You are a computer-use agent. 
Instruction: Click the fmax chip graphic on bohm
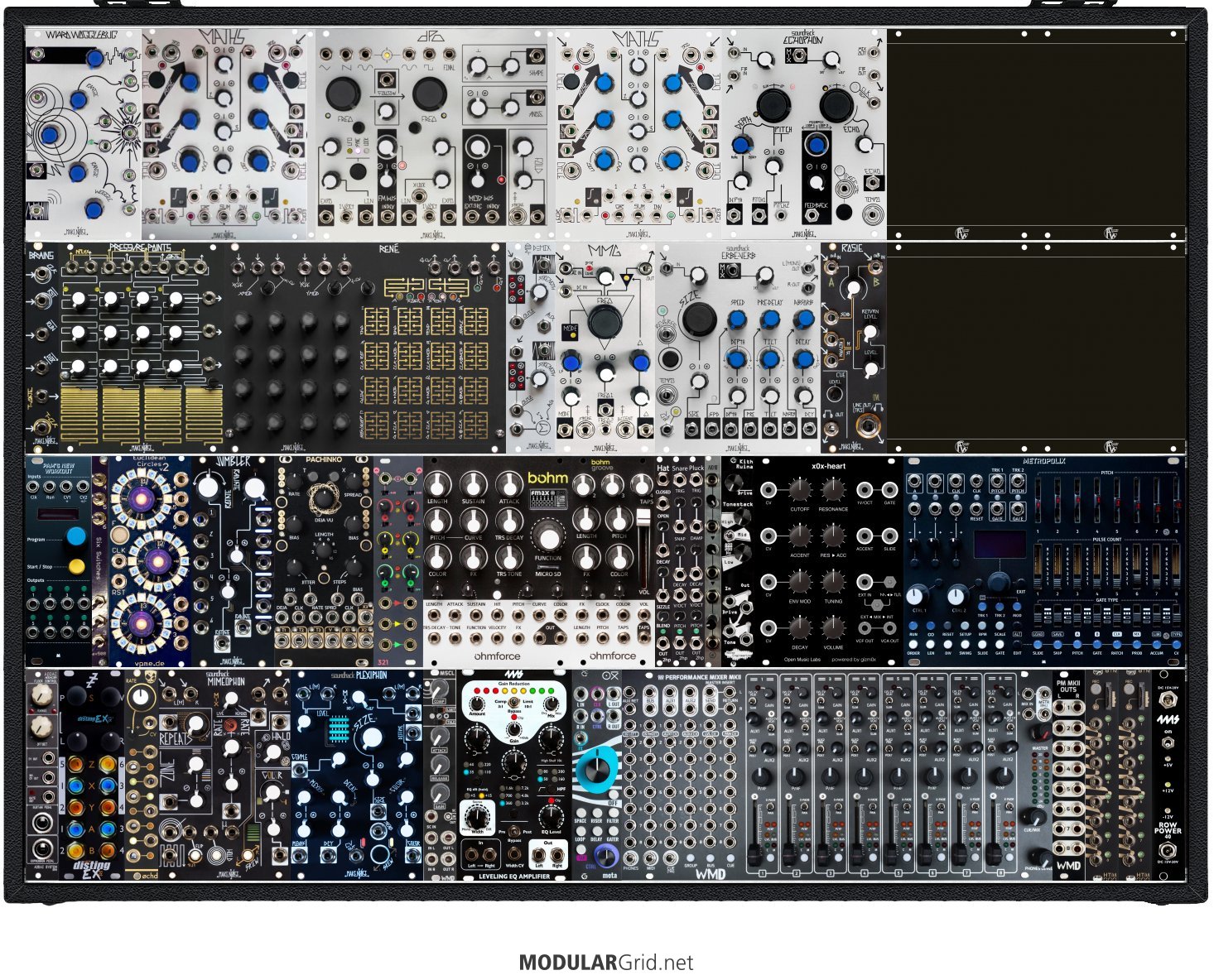click(547, 501)
